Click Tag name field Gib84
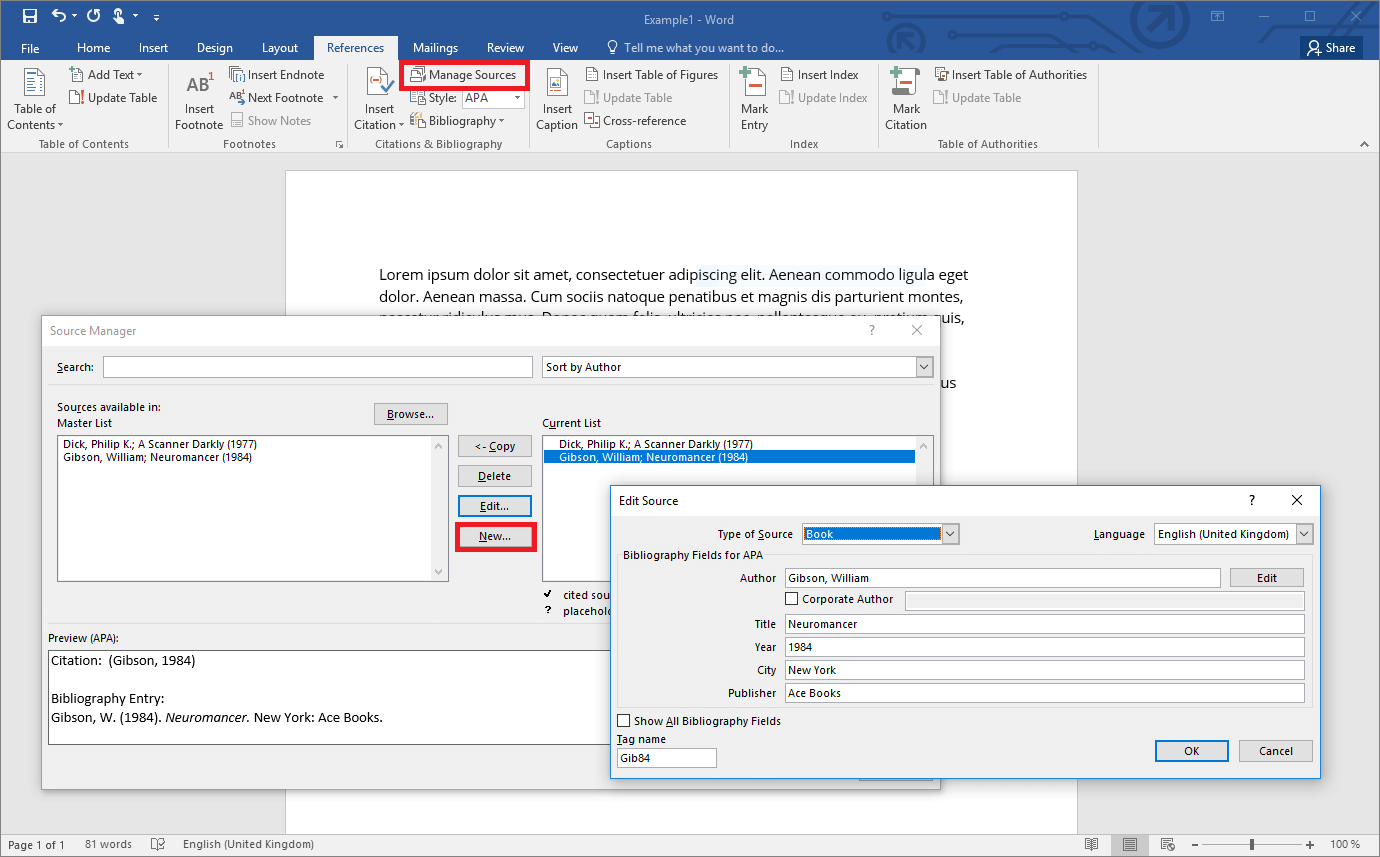This screenshot has width=1380, height=857. (x=667, y=758)
